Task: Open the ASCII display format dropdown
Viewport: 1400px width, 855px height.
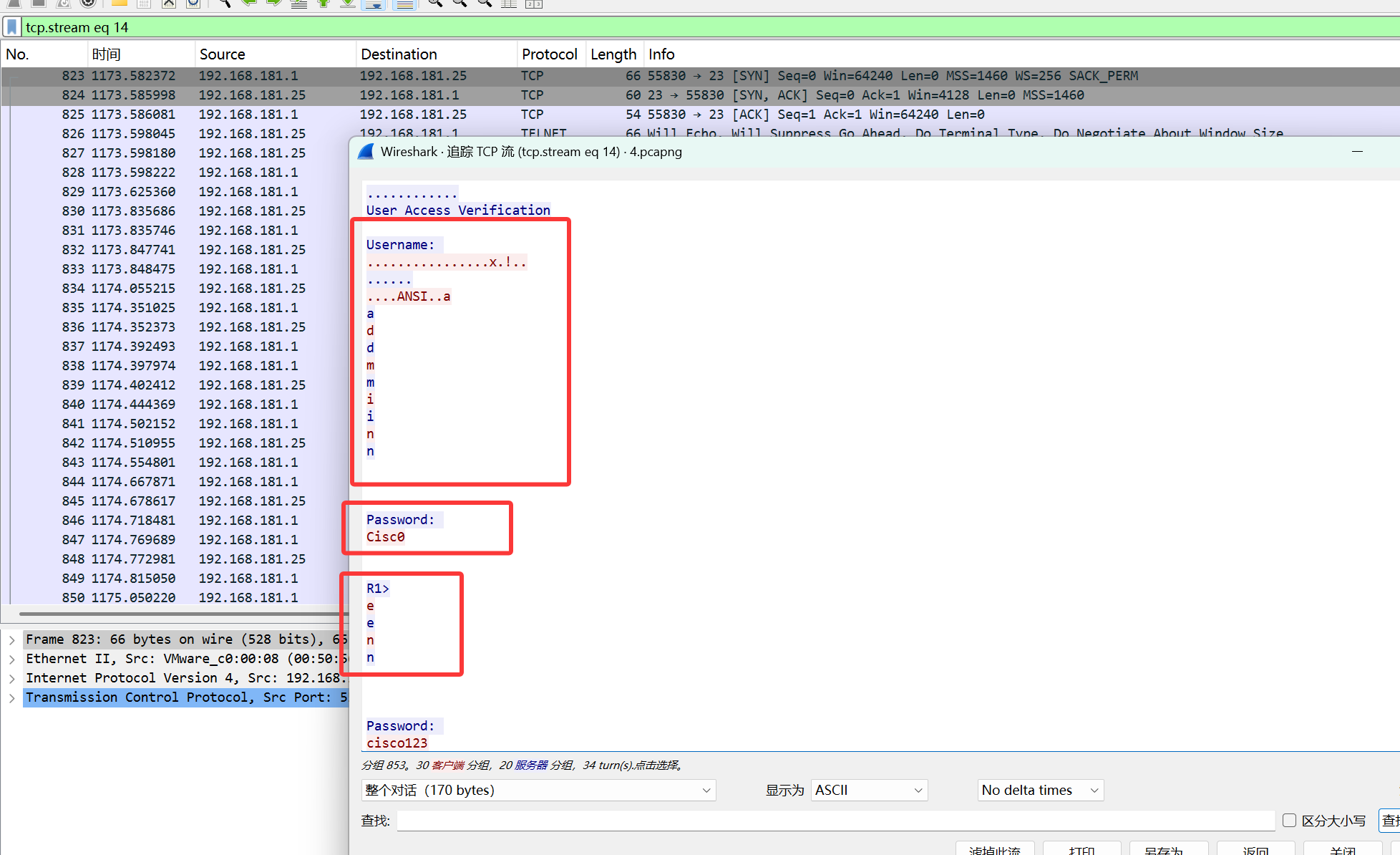Action: tap(868, 790)
